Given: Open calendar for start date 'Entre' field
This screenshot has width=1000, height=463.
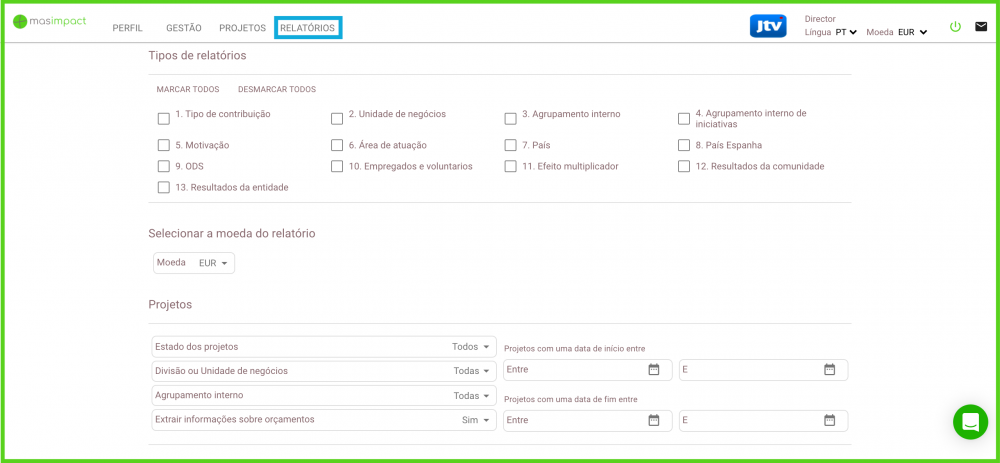Looking at the screenshot, I should 654,370.
